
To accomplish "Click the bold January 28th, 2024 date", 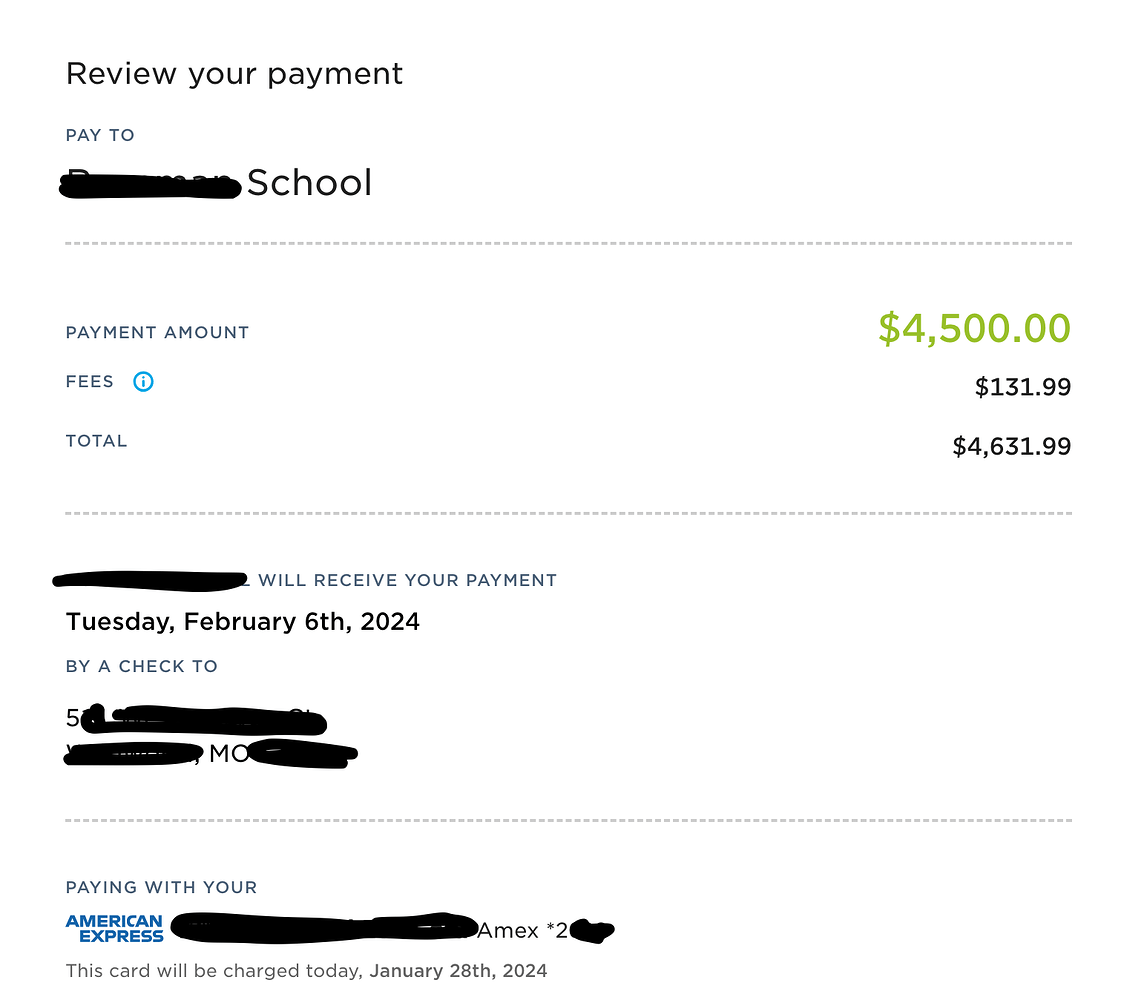I will [x=458, y=970].
